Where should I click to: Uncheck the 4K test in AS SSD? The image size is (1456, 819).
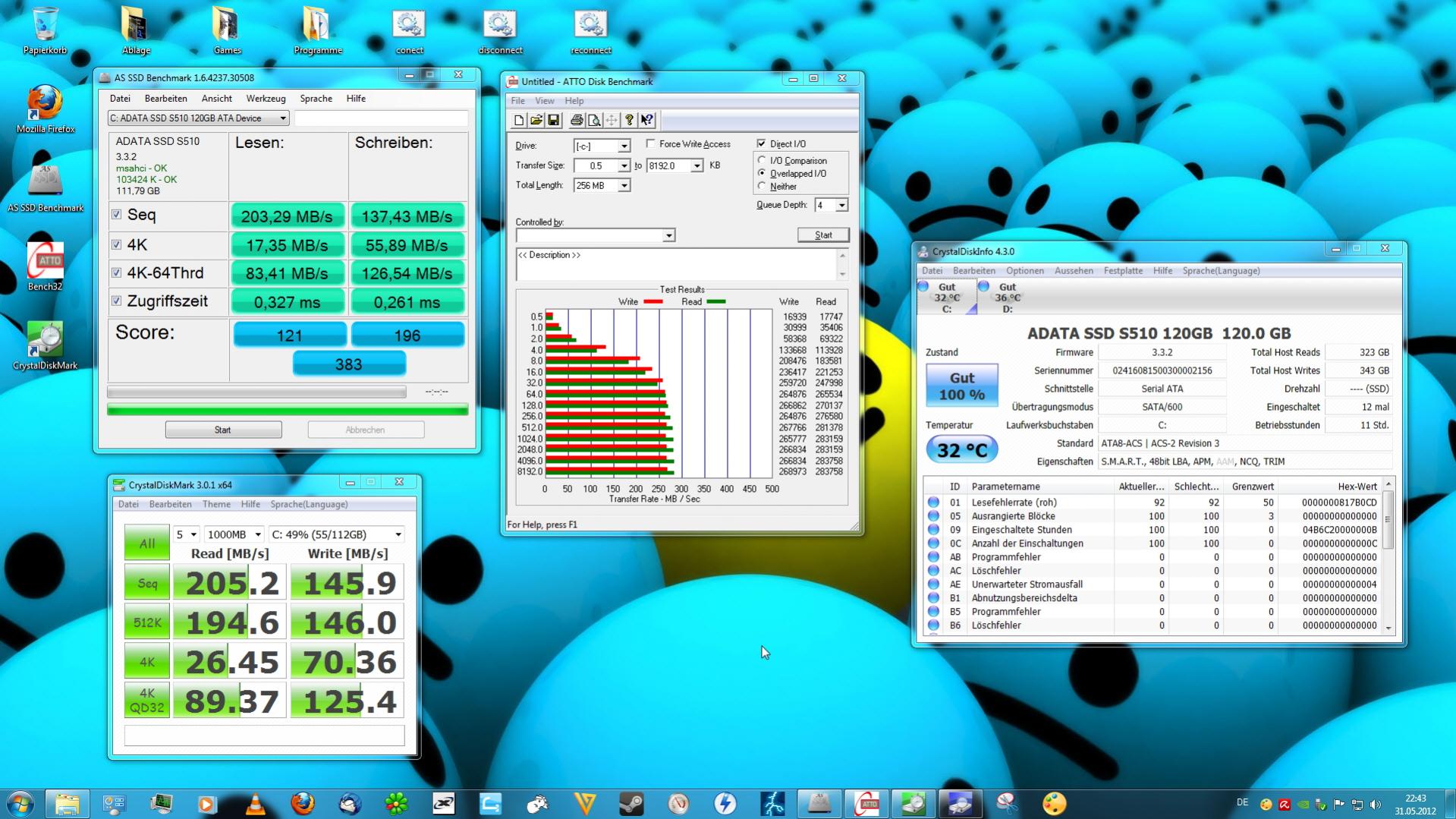[x=116, y=244]
